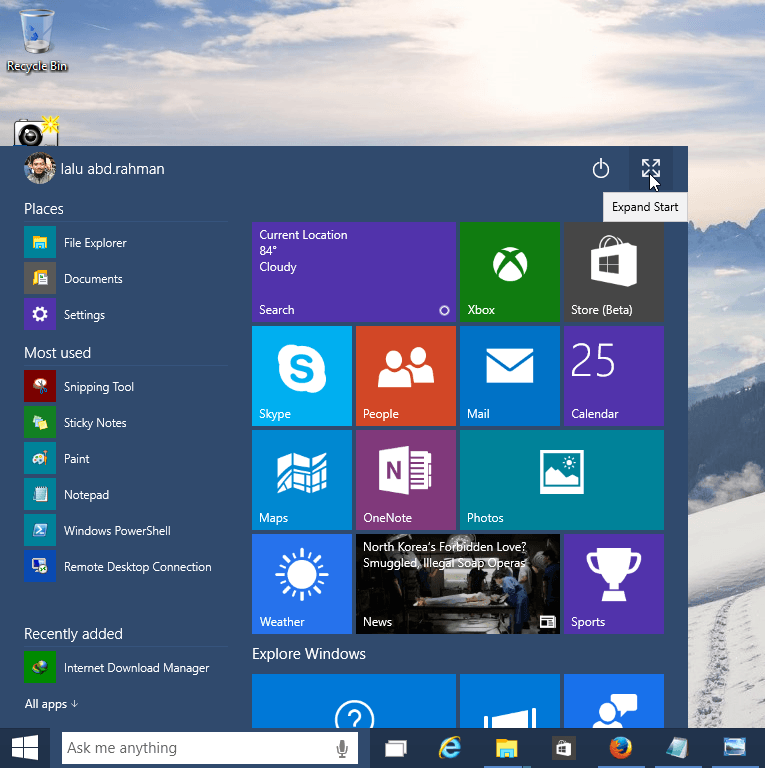
Task: Select the Recycle Bin desktop icon
Action: coord(37,41)
